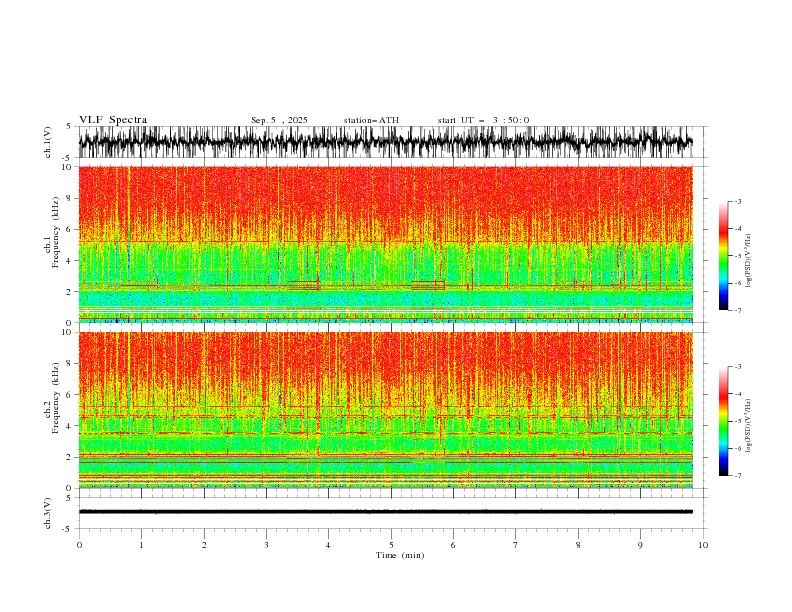Click the ch.1 spectrogram panel
The width and height of the screenshot is (792, 612).
[x=385, y=244]
